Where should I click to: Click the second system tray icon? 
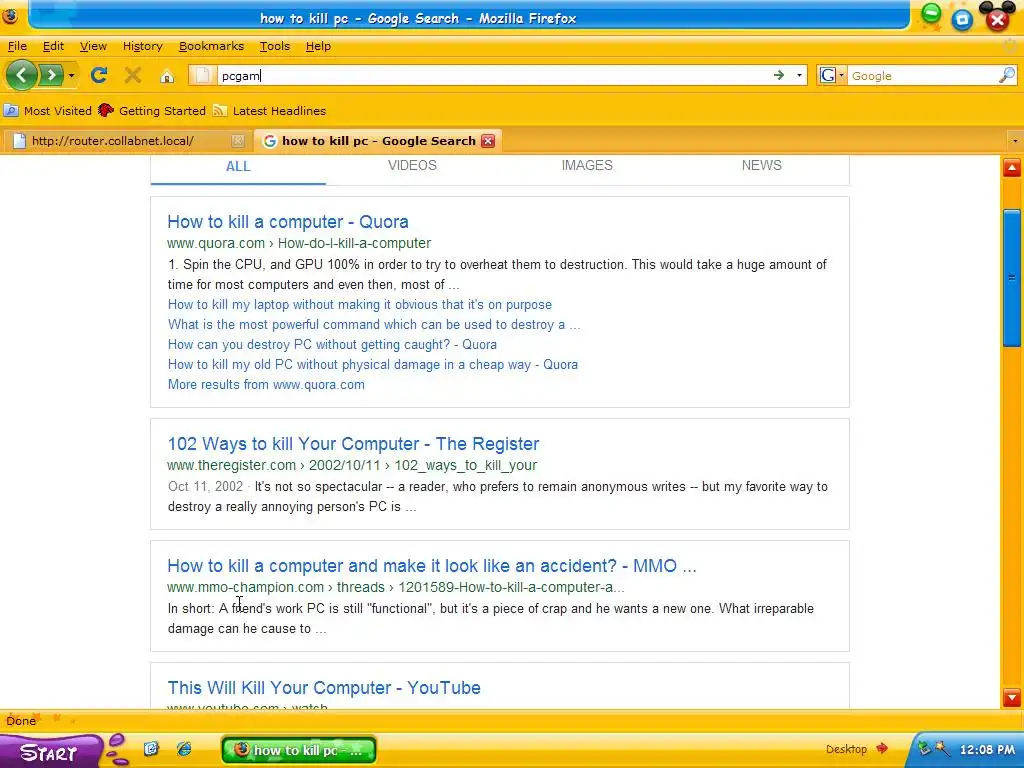[942, 748]
